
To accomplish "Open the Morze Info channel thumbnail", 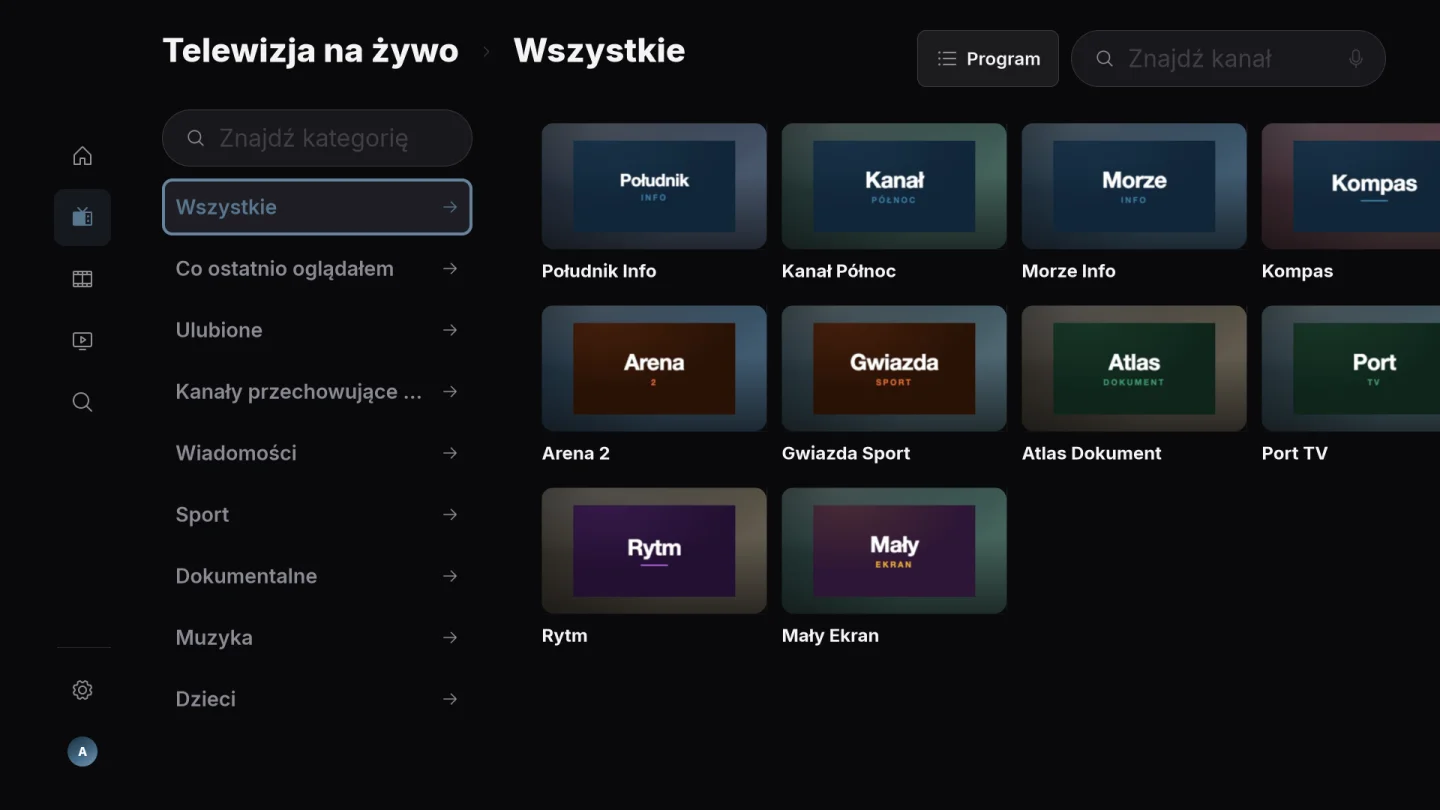I will click(1134, 186).
